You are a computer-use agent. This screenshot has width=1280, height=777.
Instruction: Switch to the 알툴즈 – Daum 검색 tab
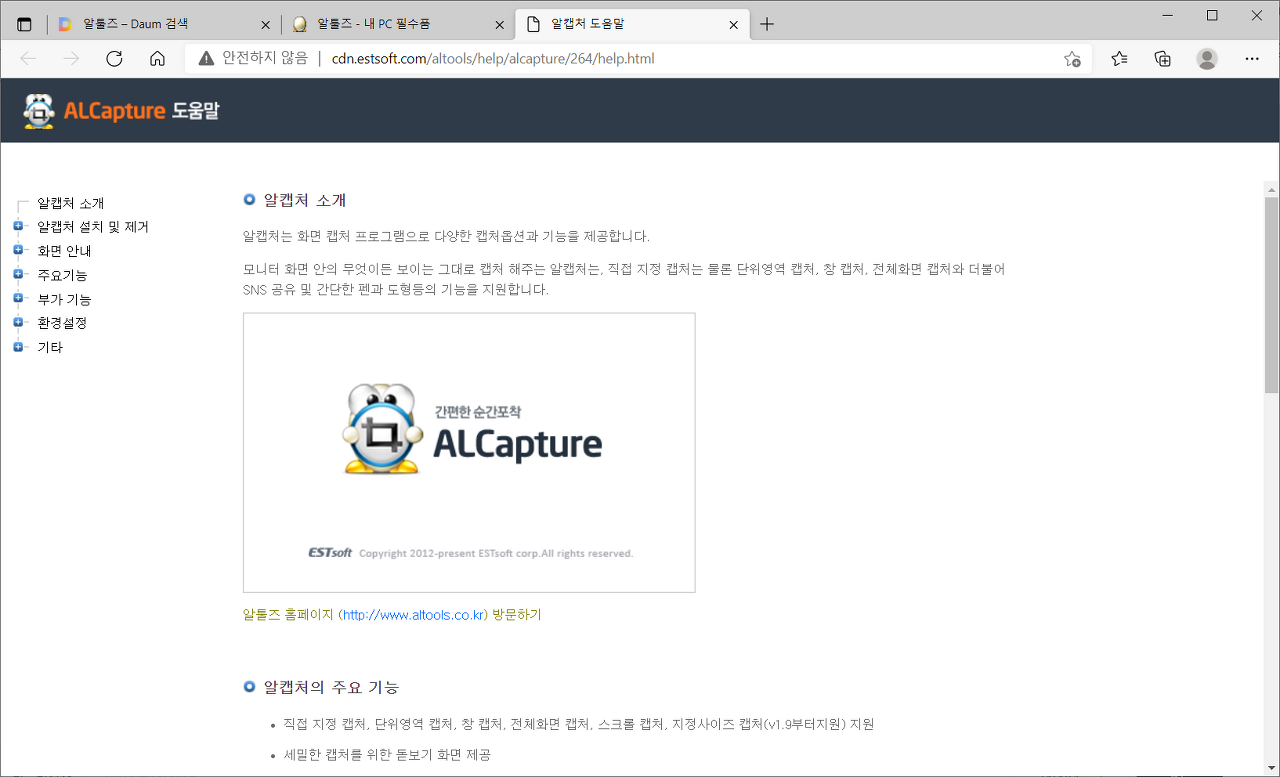coord(165,24)
